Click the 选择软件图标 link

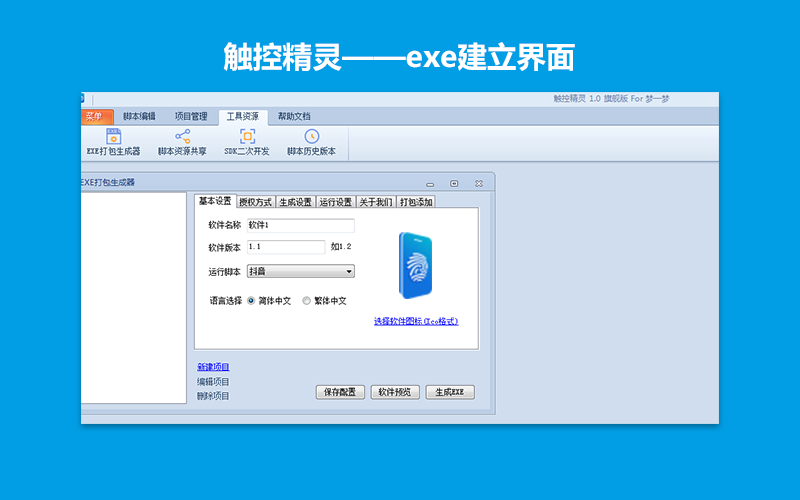[416, 321]
